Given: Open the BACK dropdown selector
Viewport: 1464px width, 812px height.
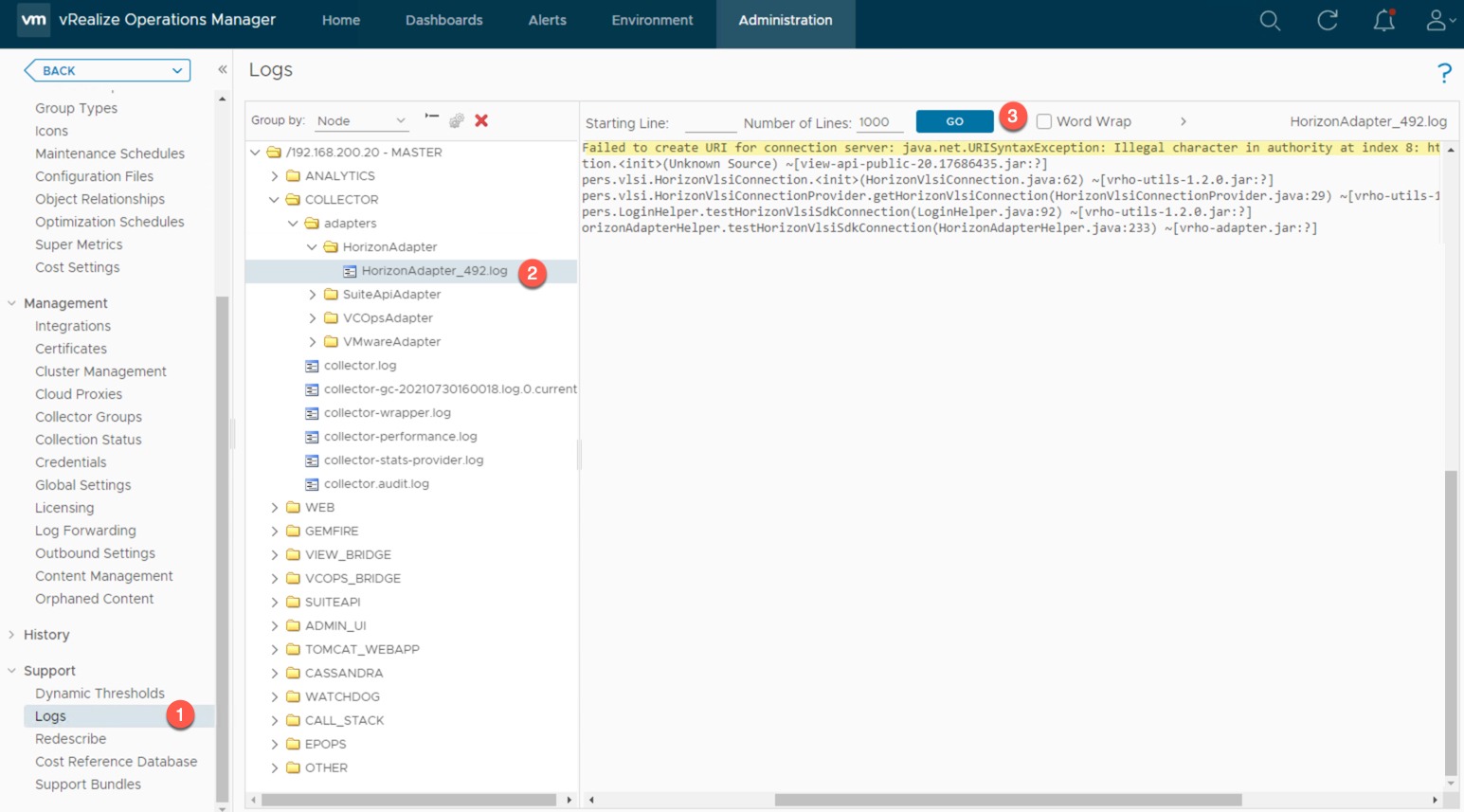Looking at the screenshot, I should coord(107,70).
